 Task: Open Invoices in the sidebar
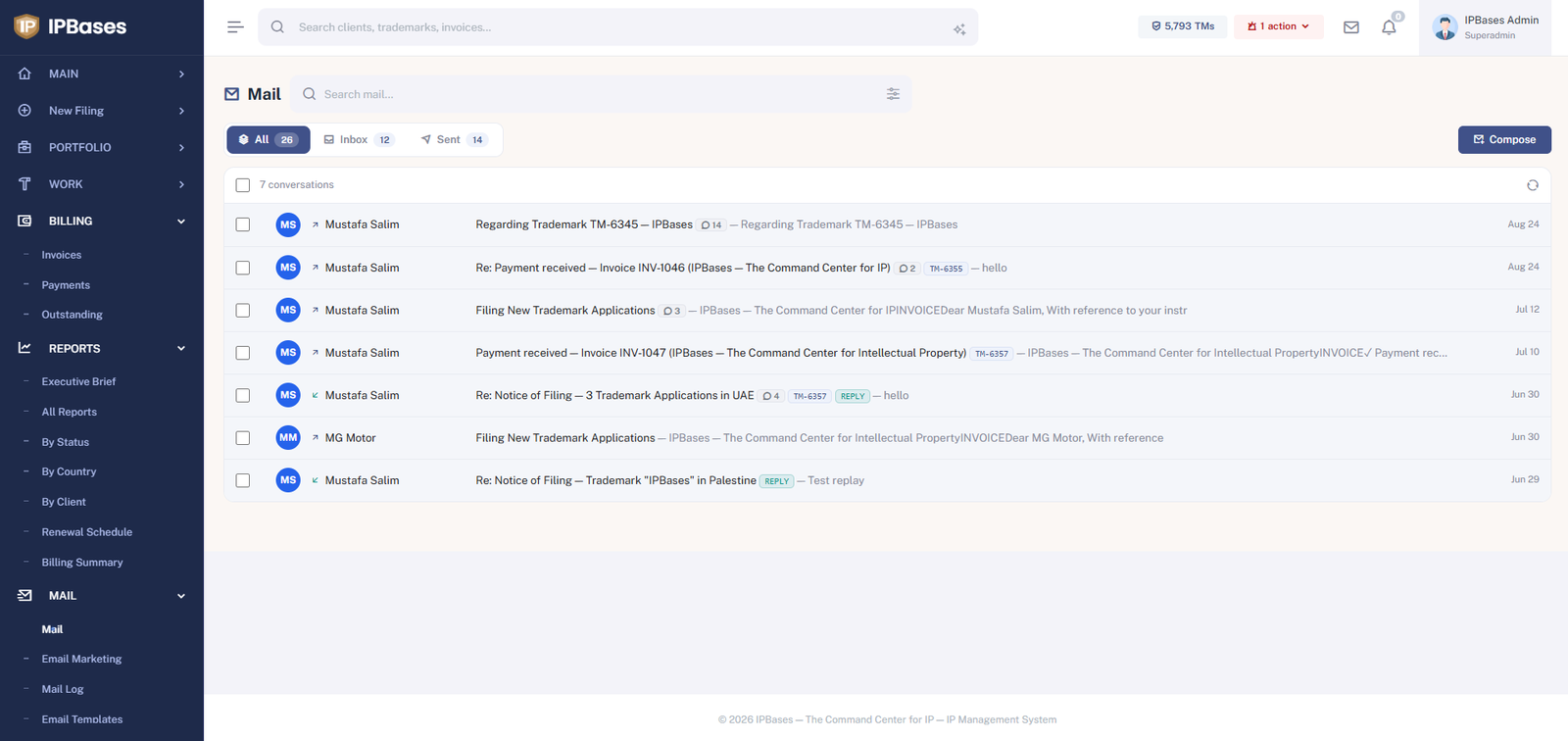click(62, 255)
